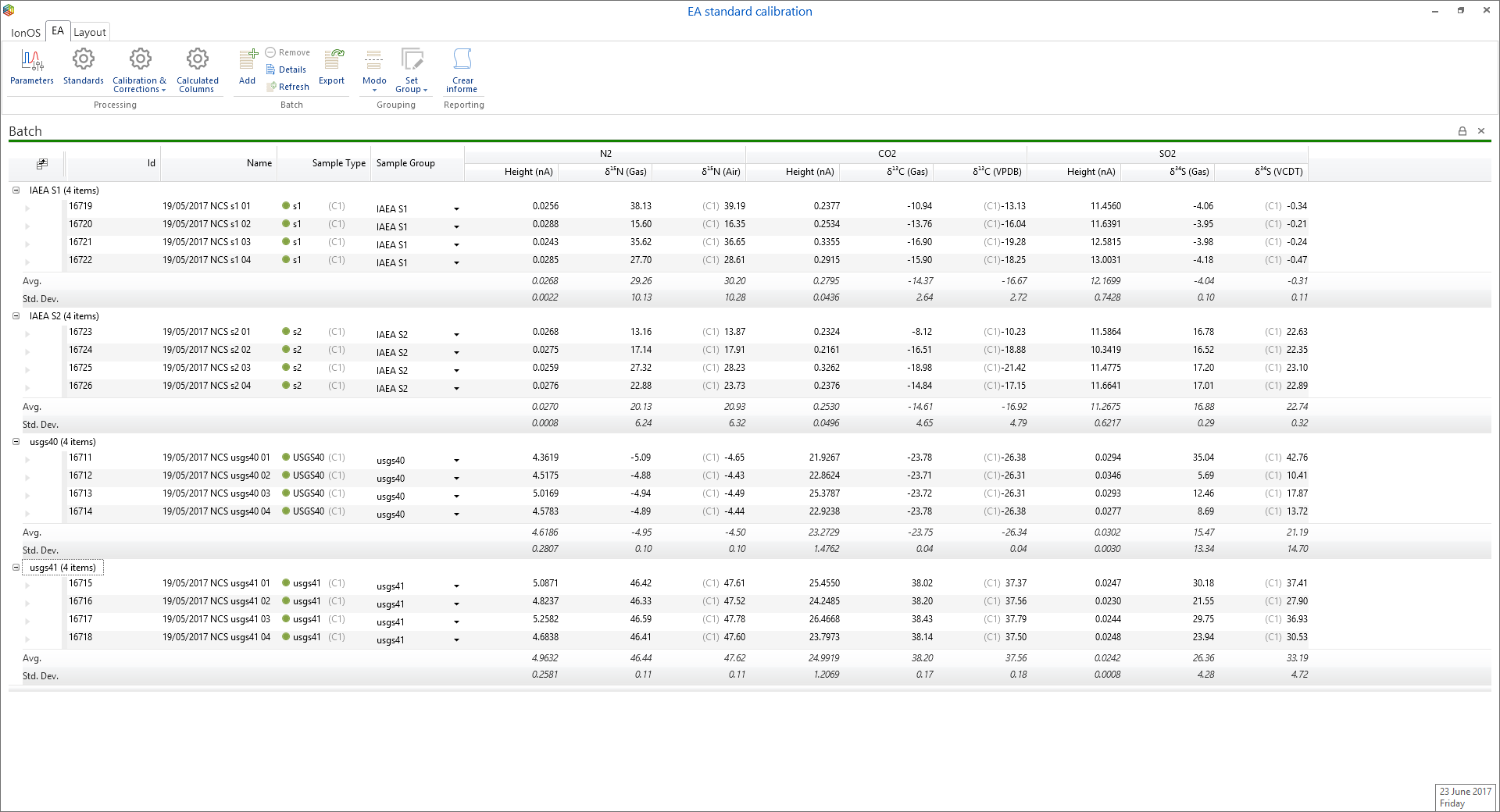Export the batch data
The height and width of the screenshot is (812, 1500).
(x=331, y=66)
